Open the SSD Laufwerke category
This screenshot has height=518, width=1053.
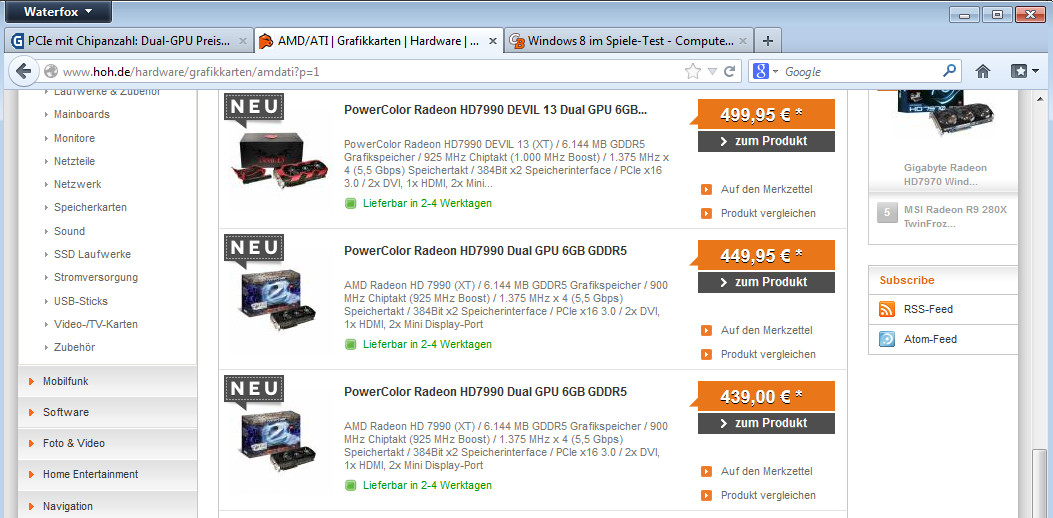(92, 255)
